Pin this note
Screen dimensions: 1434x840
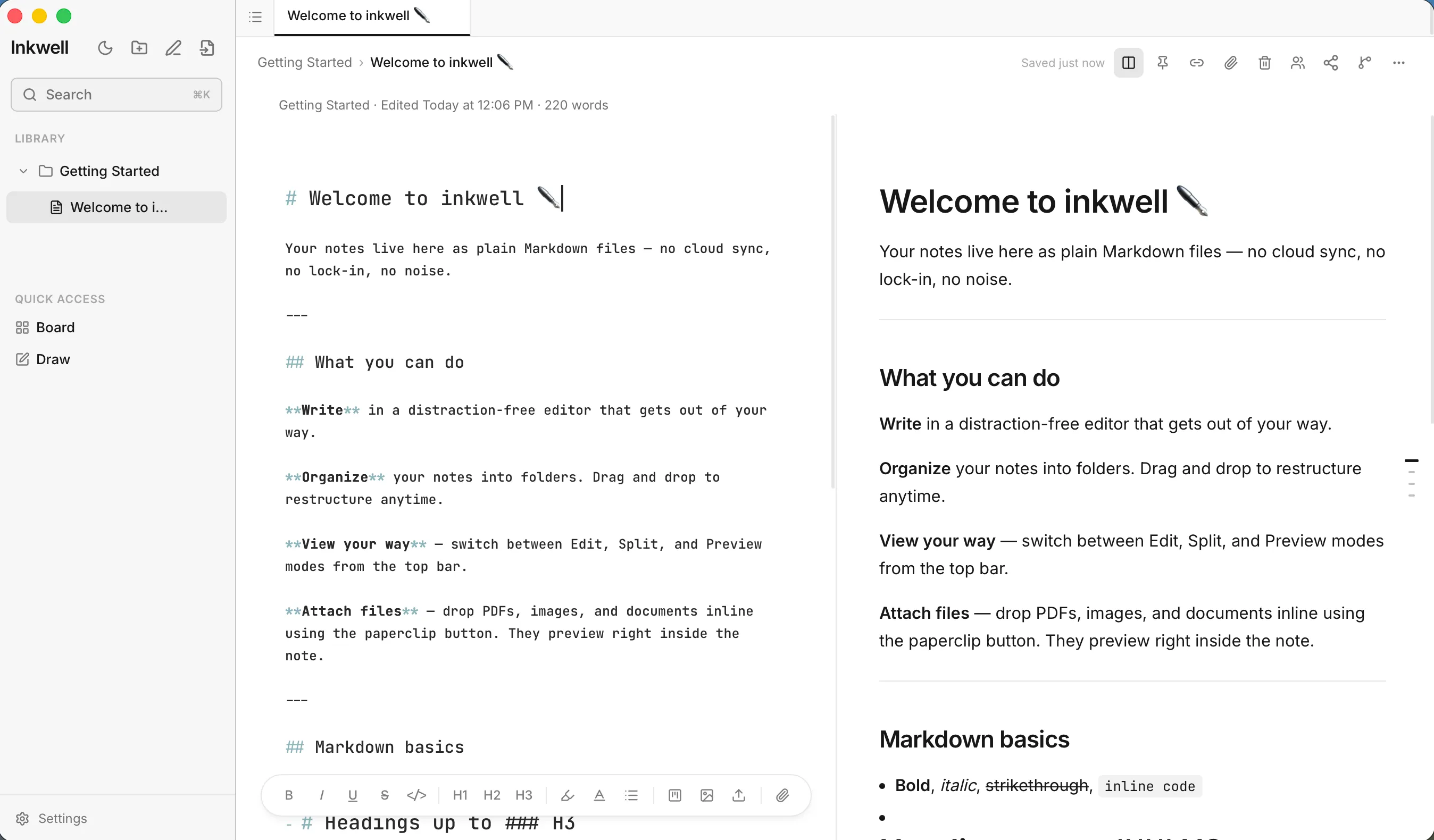click(x=1163, y=63)
